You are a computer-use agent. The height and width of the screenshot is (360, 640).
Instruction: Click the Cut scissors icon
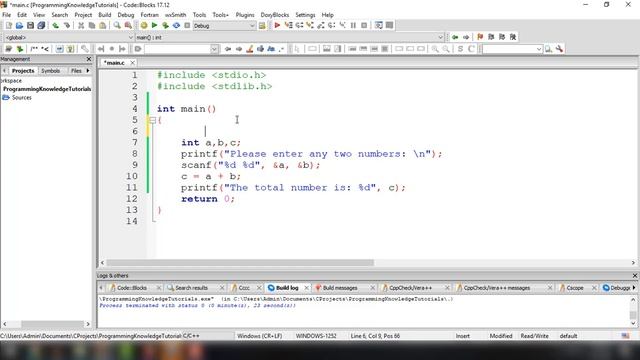coord(81,26)
